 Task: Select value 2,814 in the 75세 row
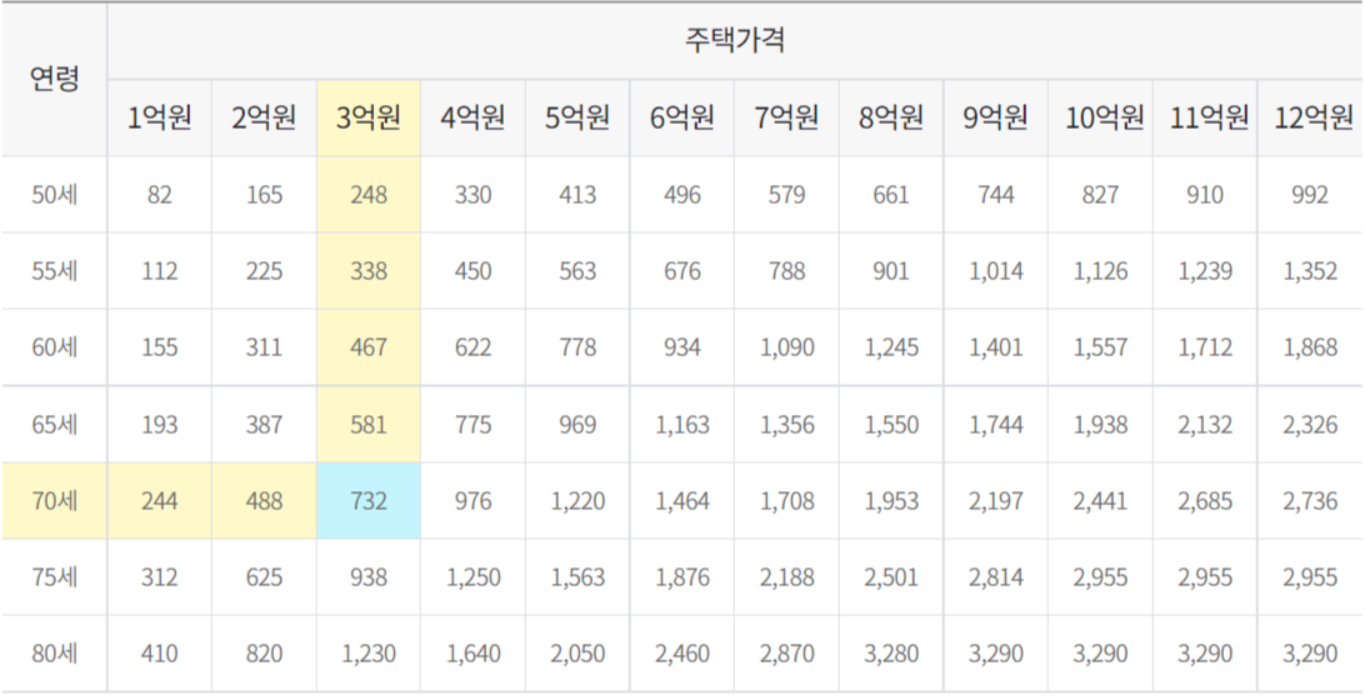coord(995,577)
